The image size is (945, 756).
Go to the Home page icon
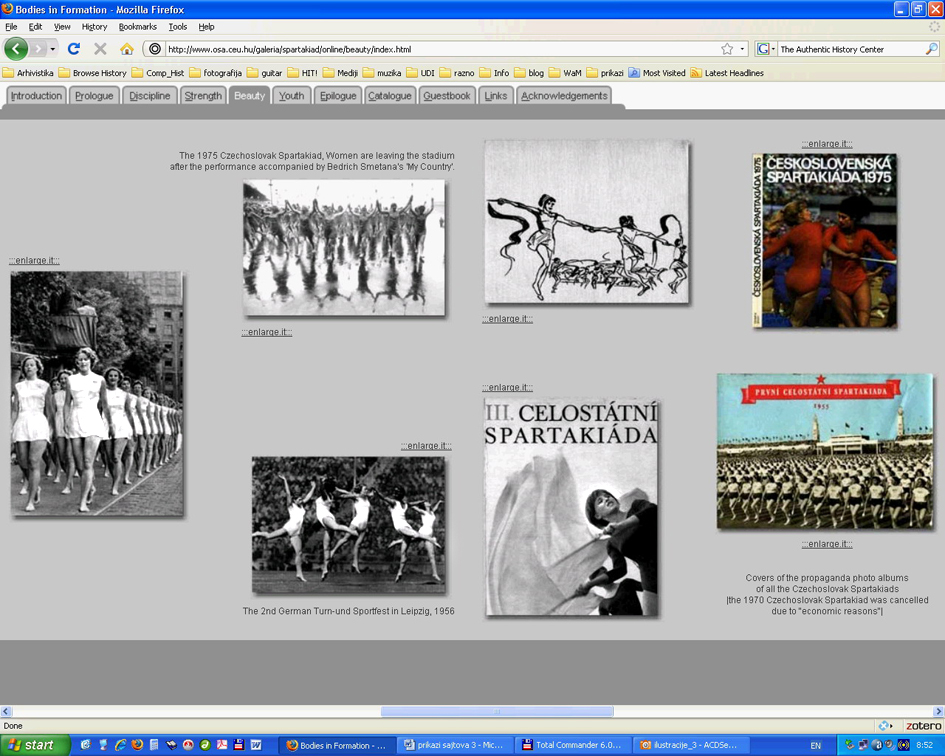[x=127, y=48]
